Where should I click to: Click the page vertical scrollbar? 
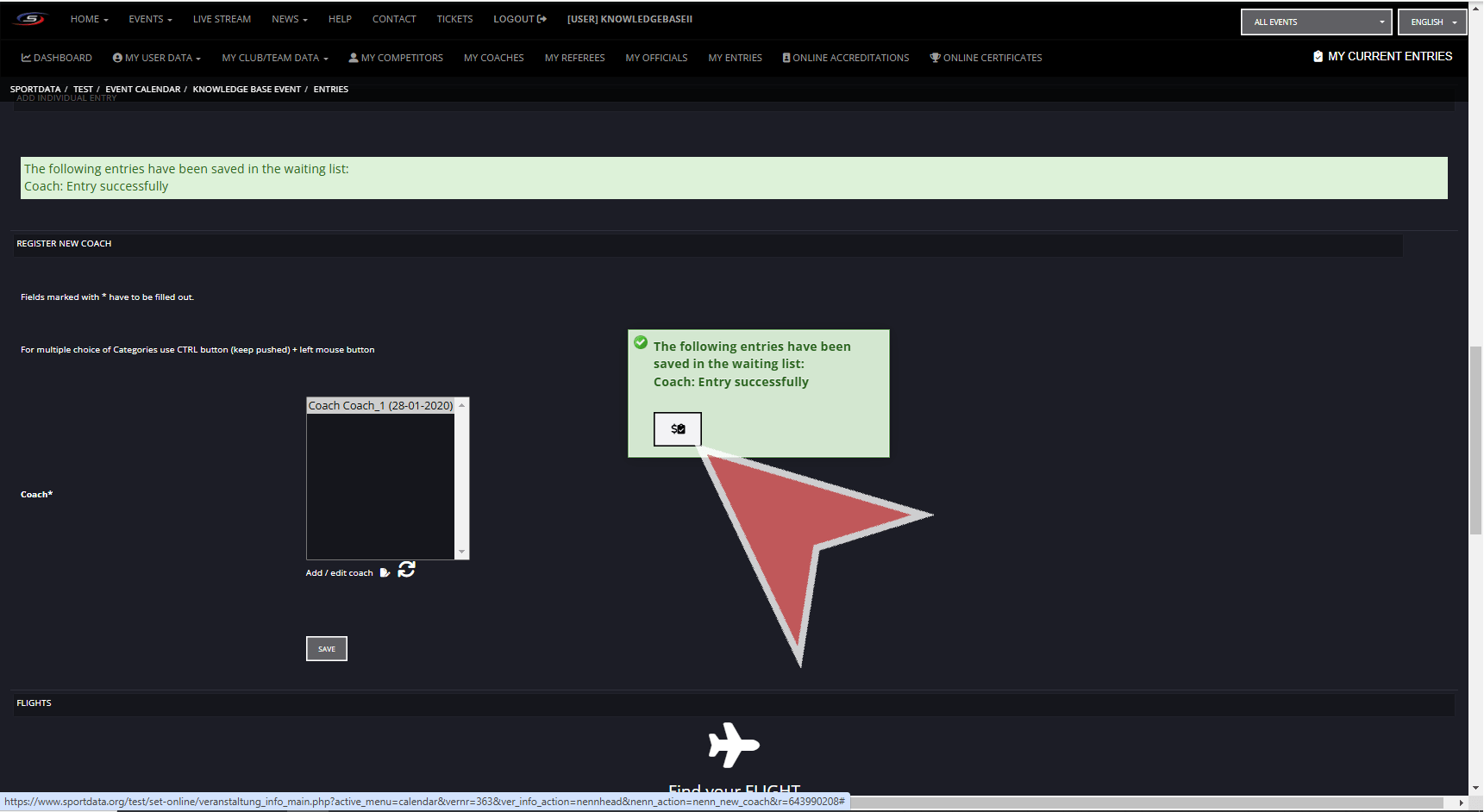click(x=1475, y=440)
